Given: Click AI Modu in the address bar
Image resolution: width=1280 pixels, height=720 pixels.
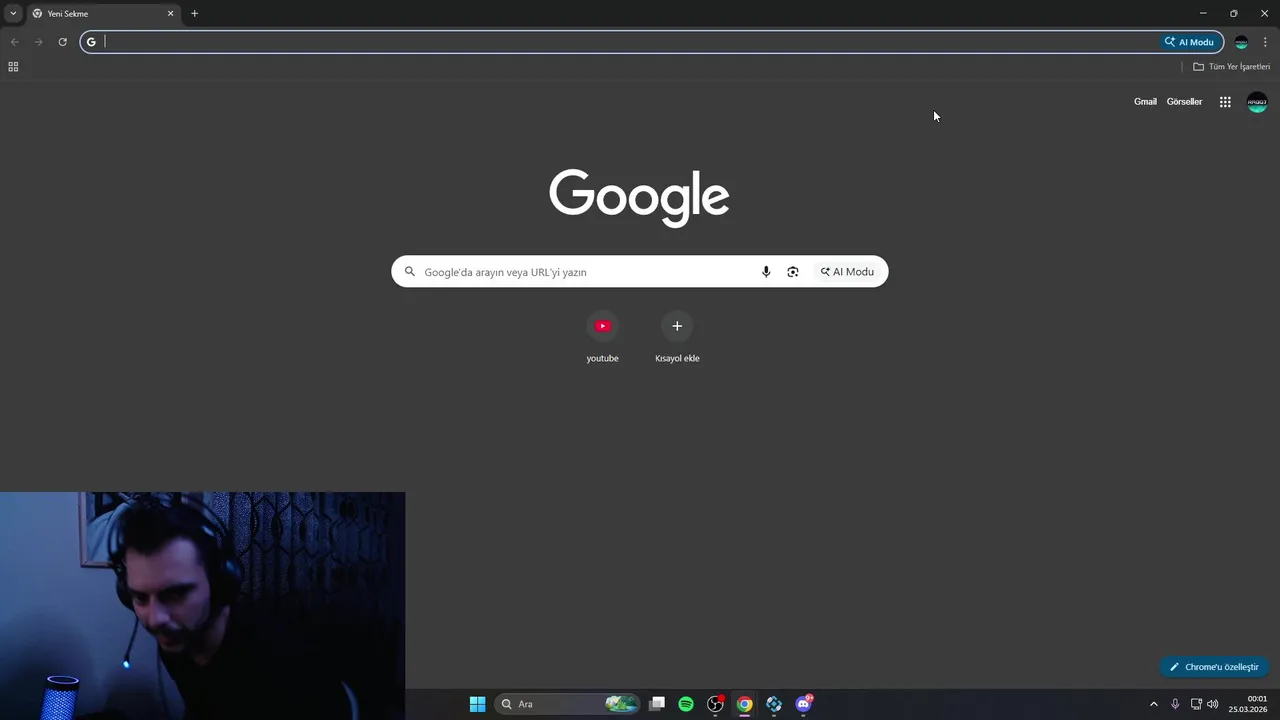Looking at the screenshot, I should (x=1189, y=42).
